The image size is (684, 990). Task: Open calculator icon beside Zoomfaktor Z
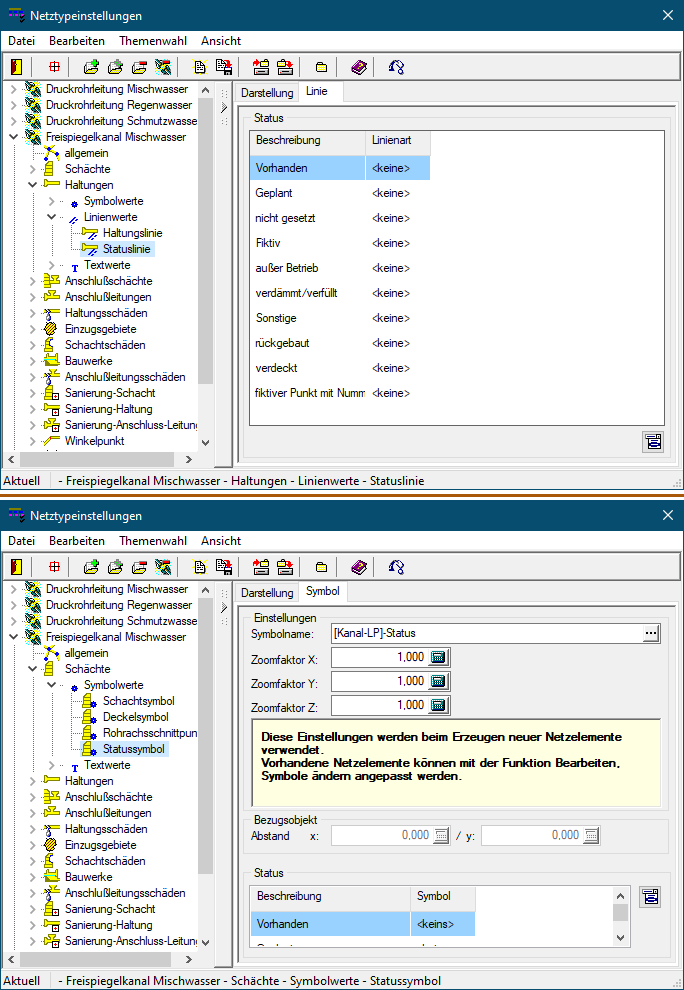click(438, 705)
